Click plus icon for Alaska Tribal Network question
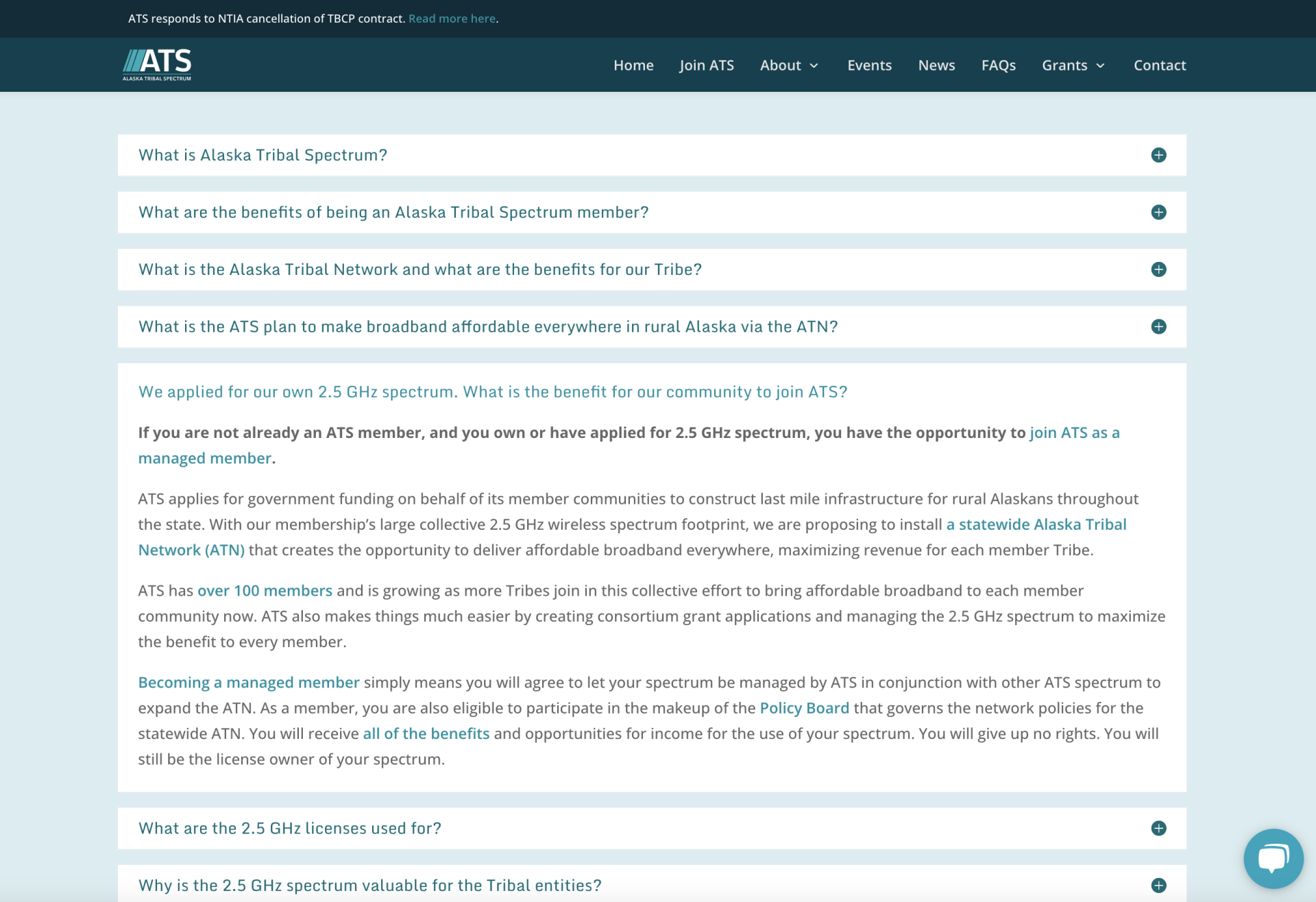1316x902 pixels. (1158, 269)
